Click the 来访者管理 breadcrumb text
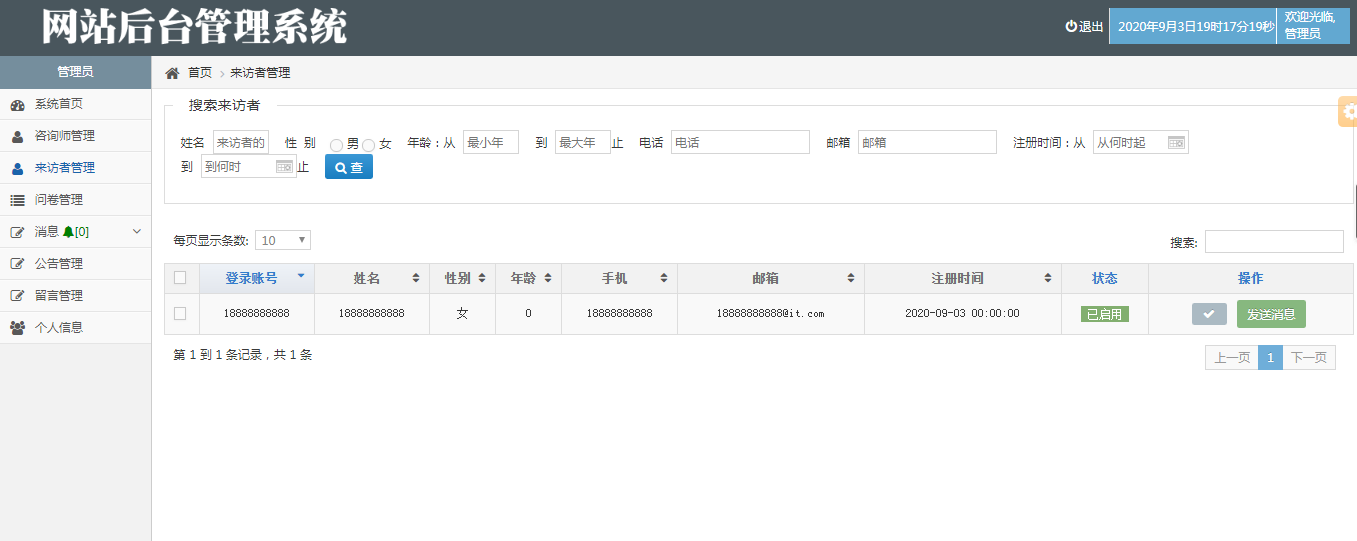 (x=260, y=73)
